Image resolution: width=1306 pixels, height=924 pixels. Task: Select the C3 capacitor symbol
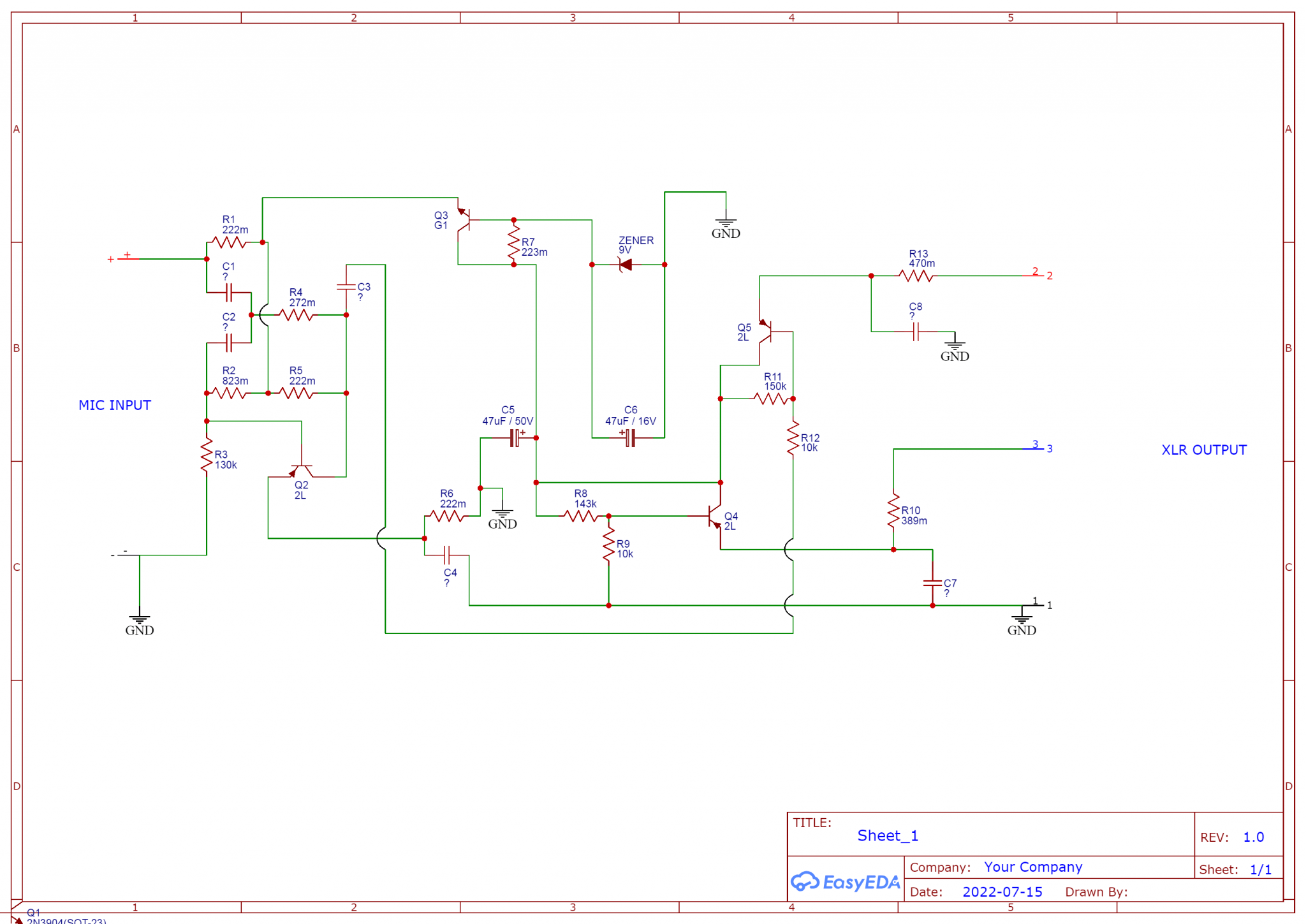pyautogui.click(x=346, y=287)
